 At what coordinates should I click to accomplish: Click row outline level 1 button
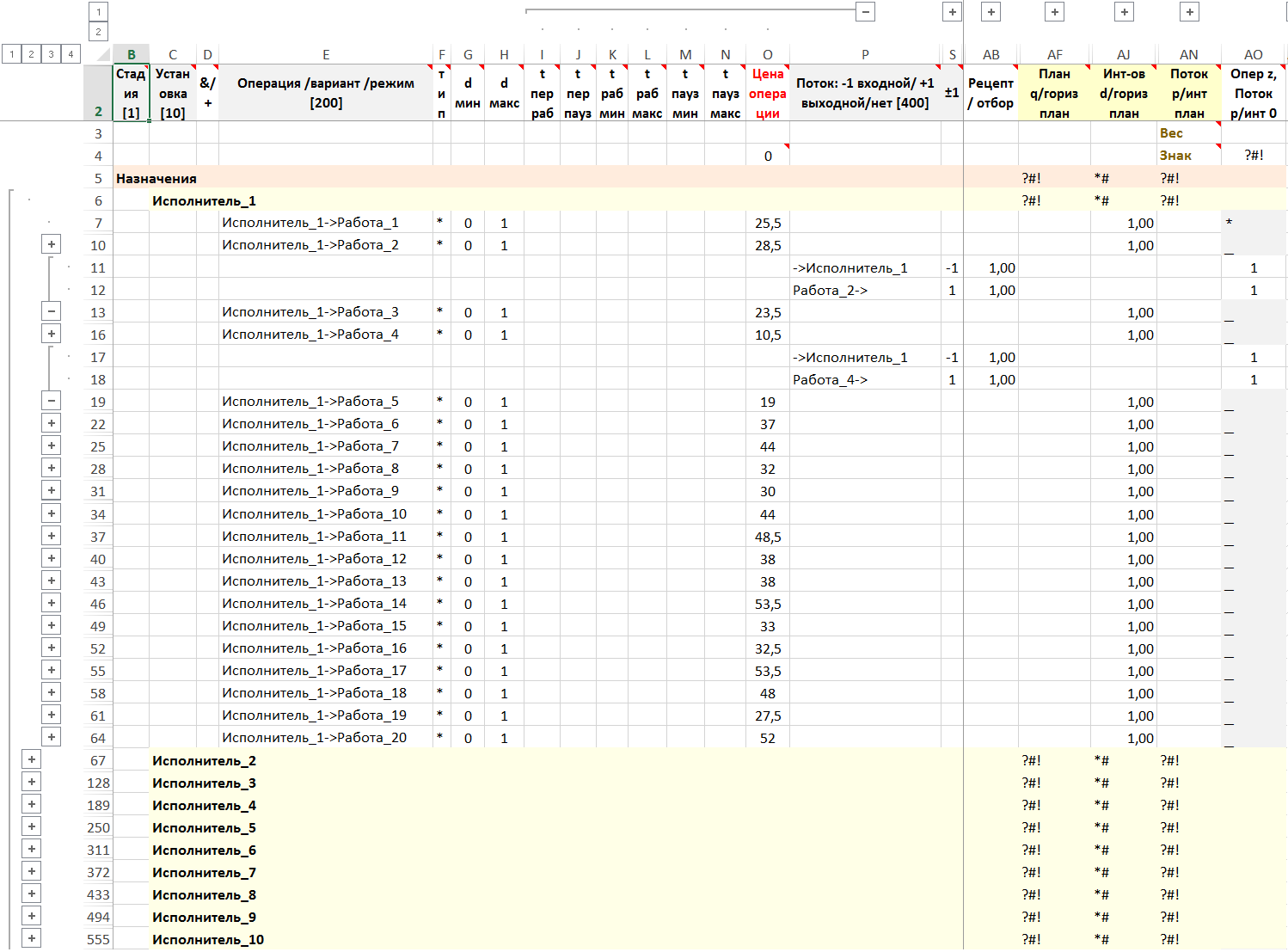point(11,54)
